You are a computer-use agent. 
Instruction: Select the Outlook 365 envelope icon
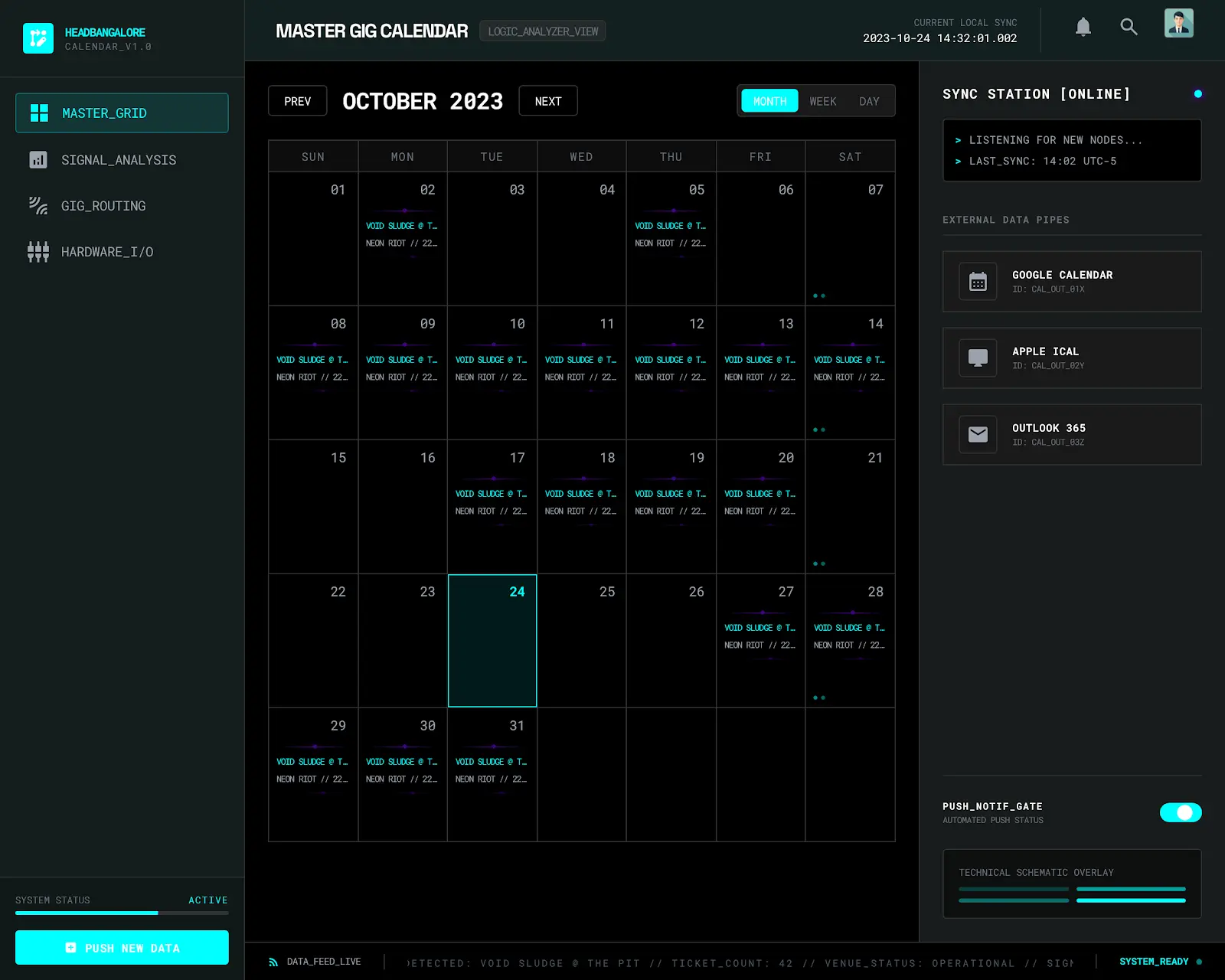[x=978, y=435]
